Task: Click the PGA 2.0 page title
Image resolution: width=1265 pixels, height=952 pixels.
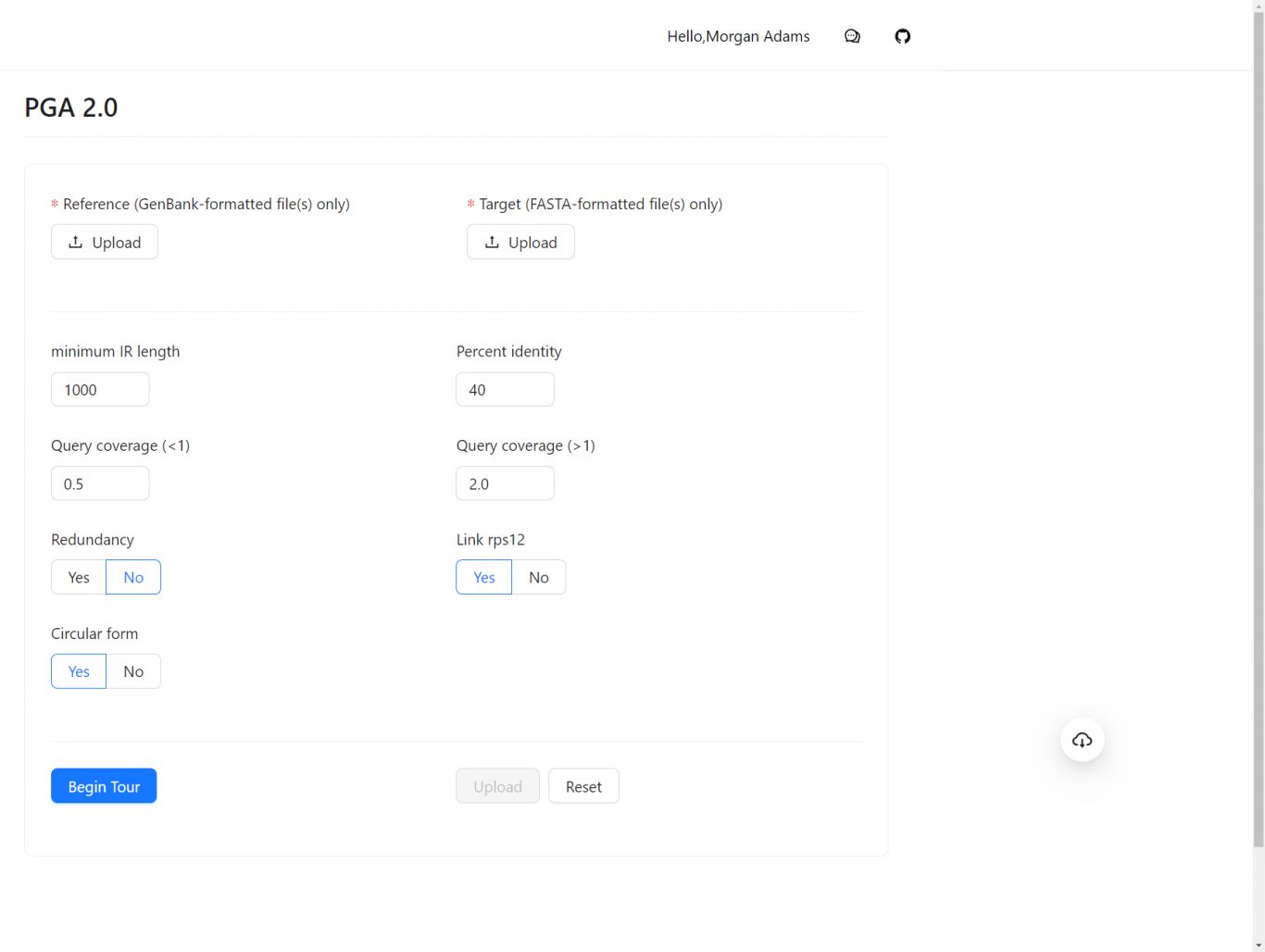Action: pyautogui.click(x=71, y=107)
